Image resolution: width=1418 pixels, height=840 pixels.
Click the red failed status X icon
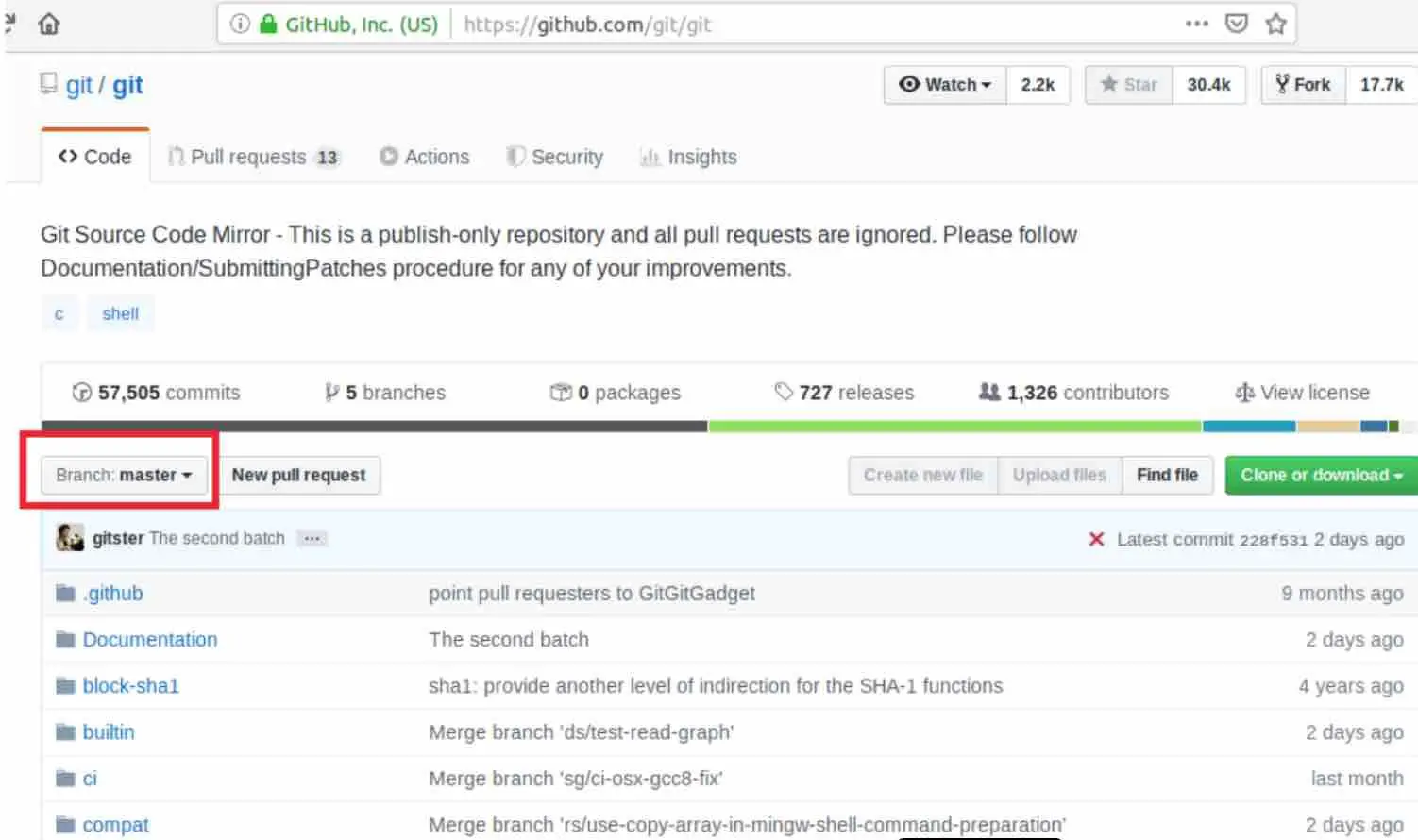(1096, 539)
